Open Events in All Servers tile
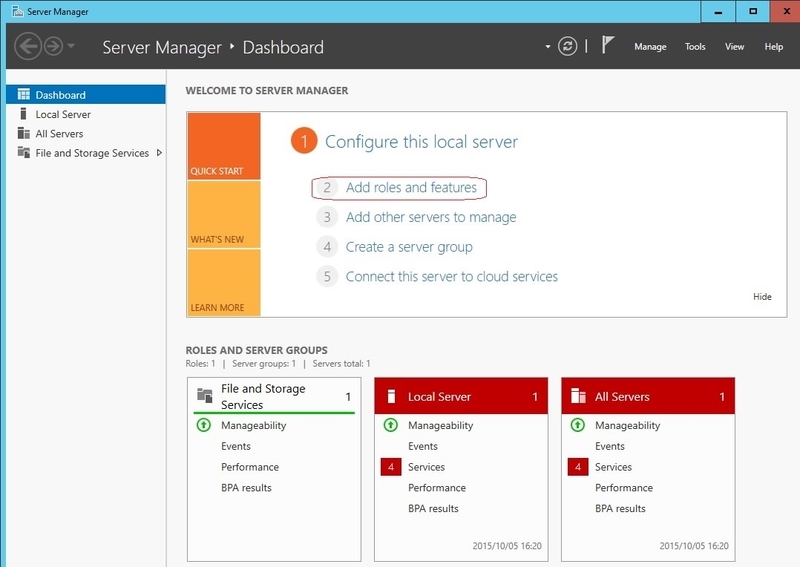 [x=610, y=446]
